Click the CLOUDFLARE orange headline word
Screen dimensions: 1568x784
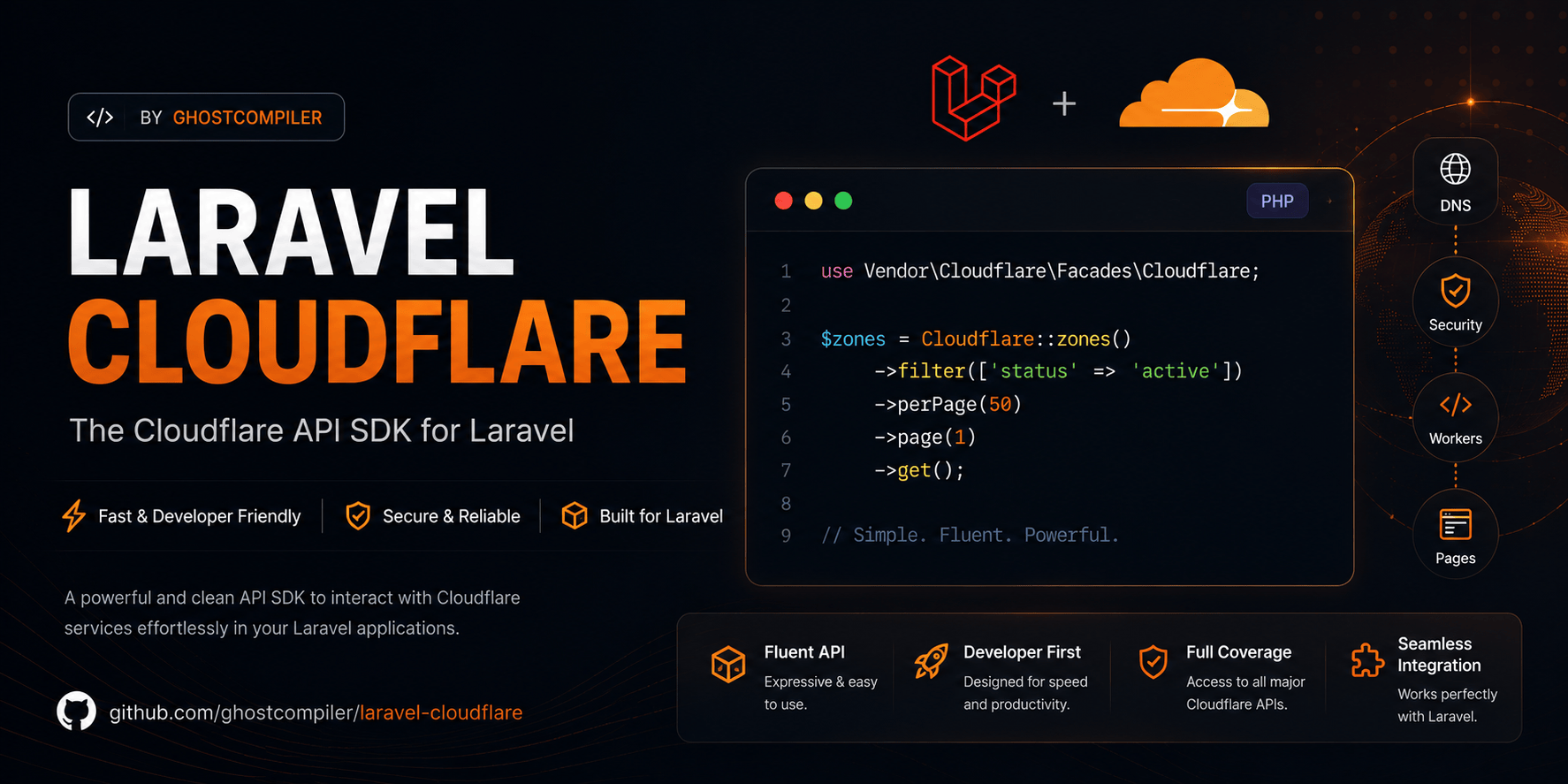pyautogui.click(x=377, y=341)
